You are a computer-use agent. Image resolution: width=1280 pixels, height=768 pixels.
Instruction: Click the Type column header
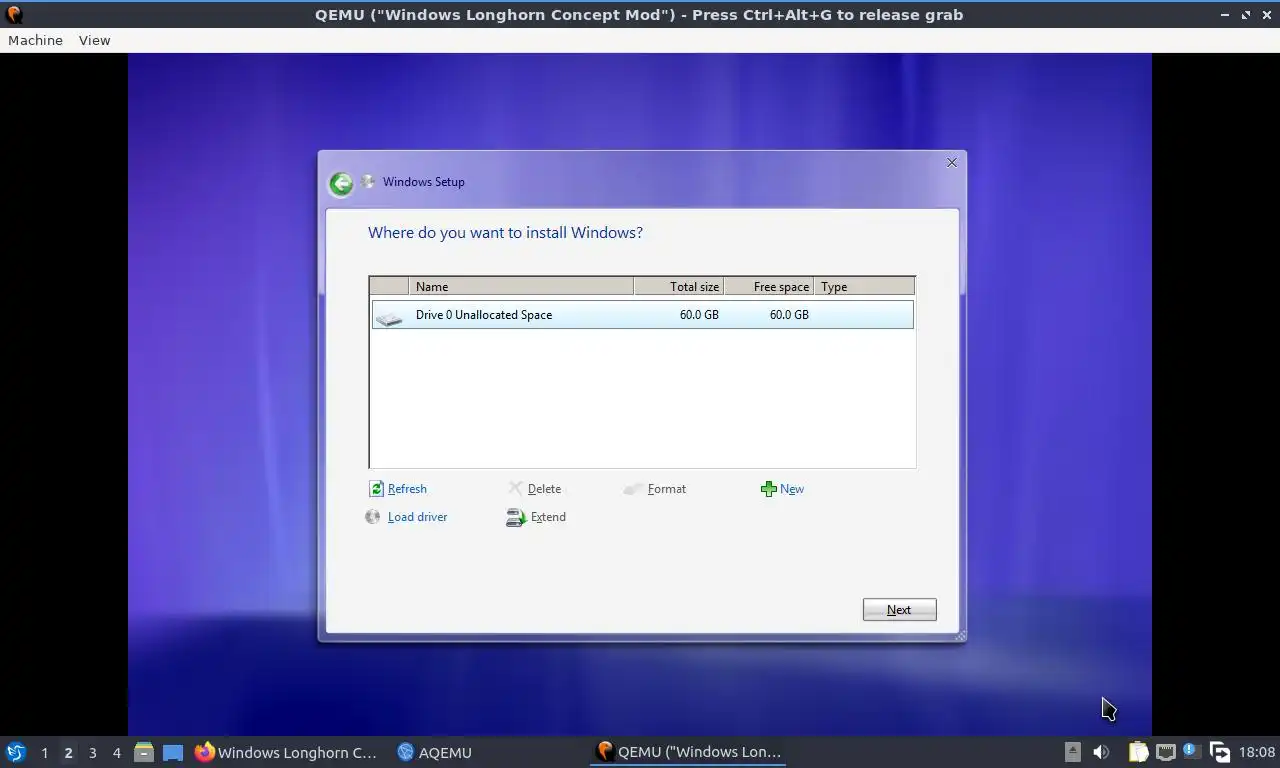coord(864,286)
